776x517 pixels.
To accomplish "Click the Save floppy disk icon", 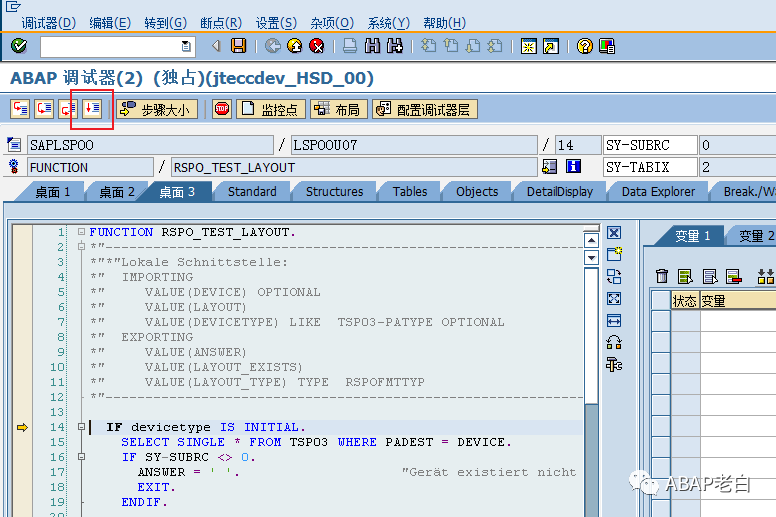I will 239,46.
